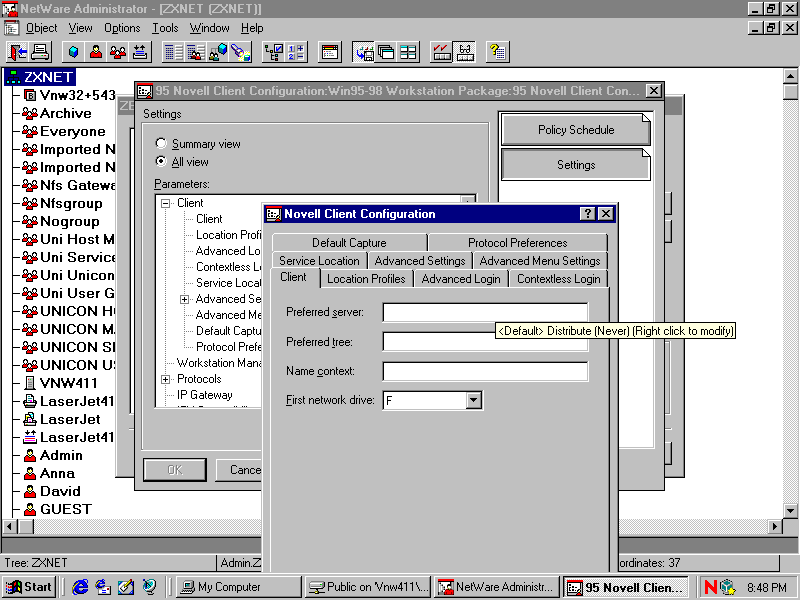This screenshot has width=800, height=600.
Task: Open the Object menu
Action: coord(41,28)
